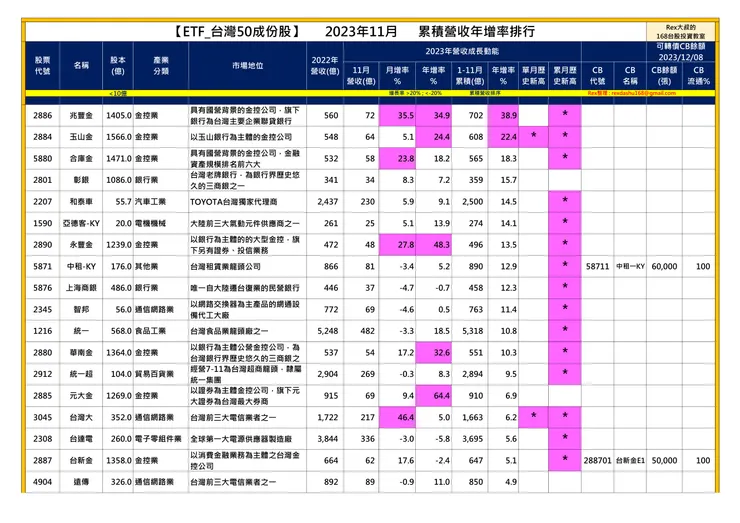Click the CB流通% column header
Image resolution: width=740 pixels, height=523 pixels.
(x=698, y=76)
